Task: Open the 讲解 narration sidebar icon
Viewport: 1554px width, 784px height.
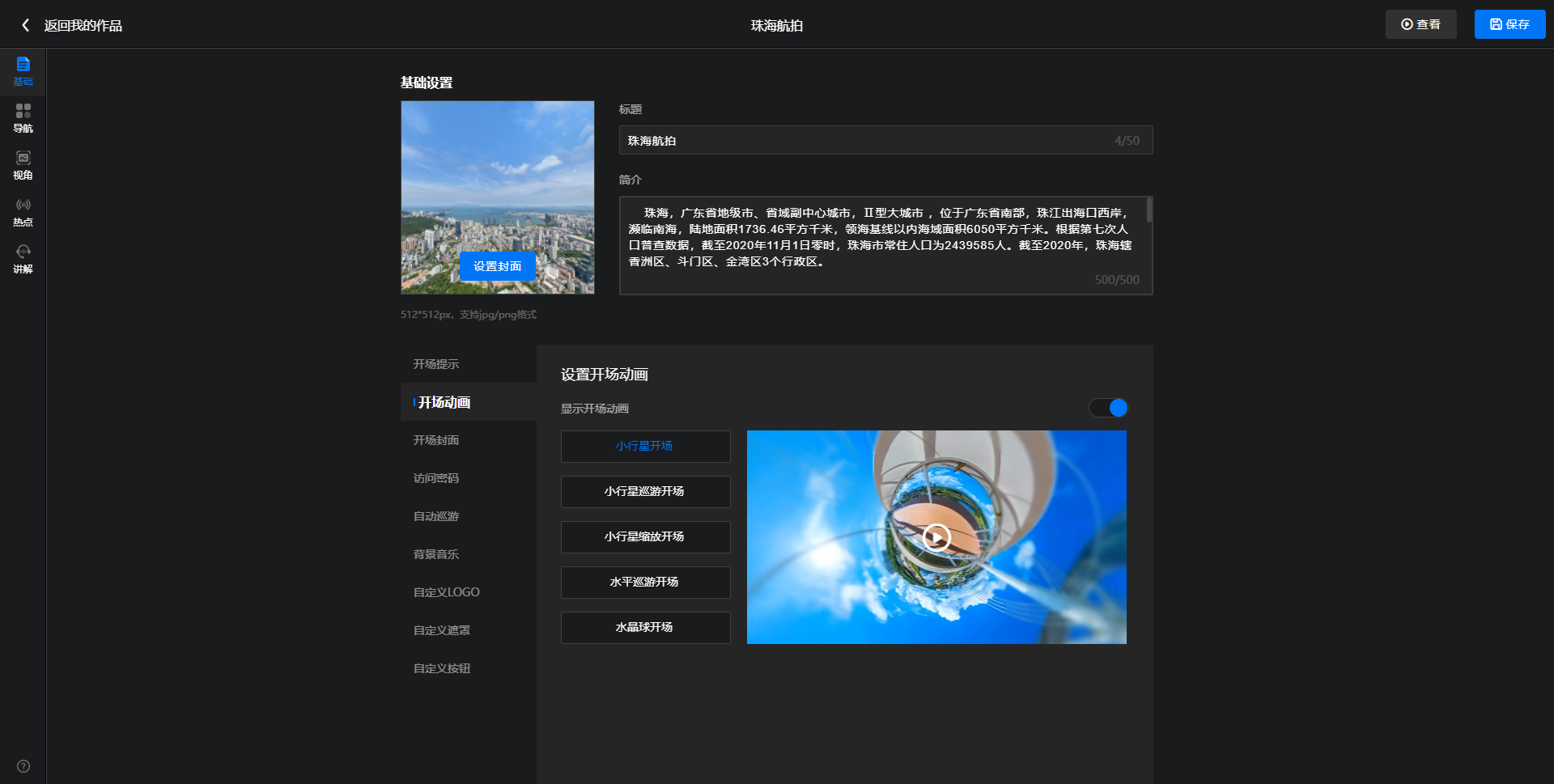Action: tap(23, 258)
